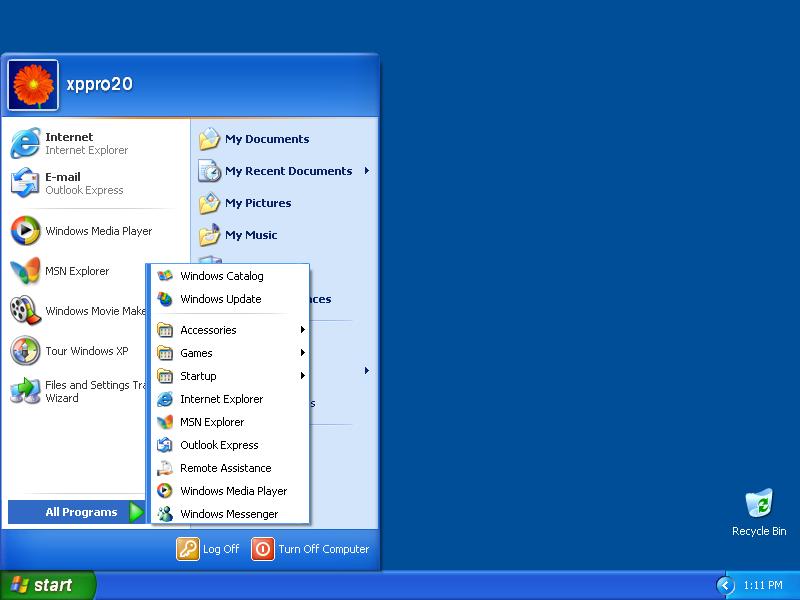Click the Startup folder icon

coord(165,376)
